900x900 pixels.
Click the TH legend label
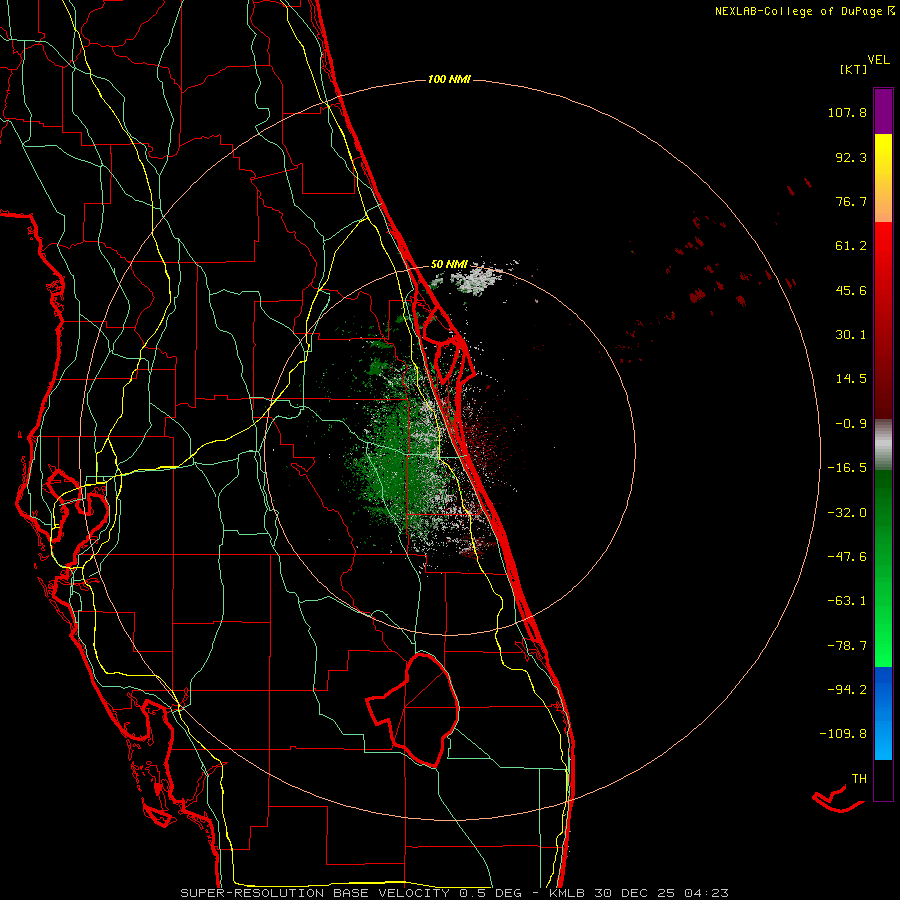point(859,779)
